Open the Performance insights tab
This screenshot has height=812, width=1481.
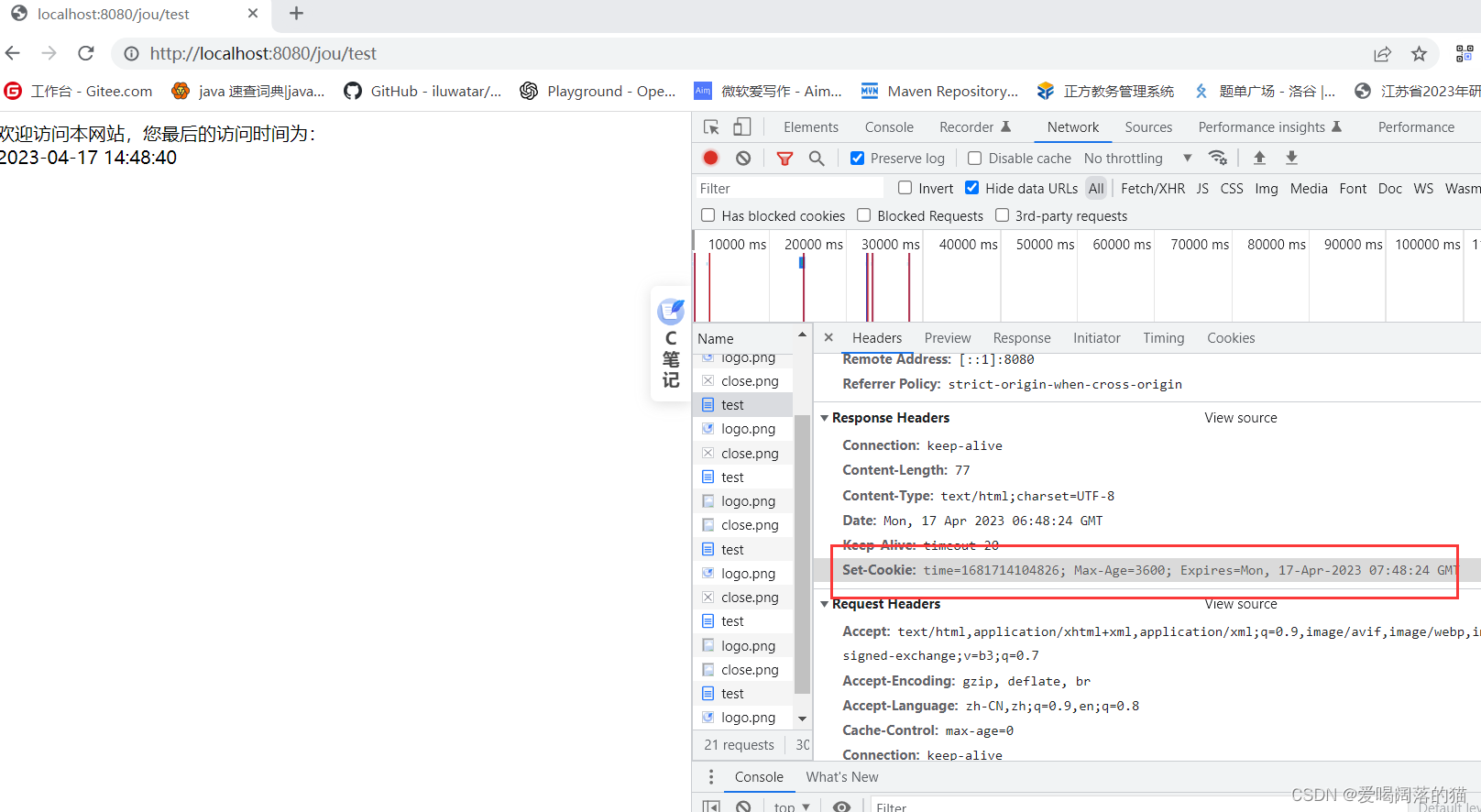point(1269,127)
